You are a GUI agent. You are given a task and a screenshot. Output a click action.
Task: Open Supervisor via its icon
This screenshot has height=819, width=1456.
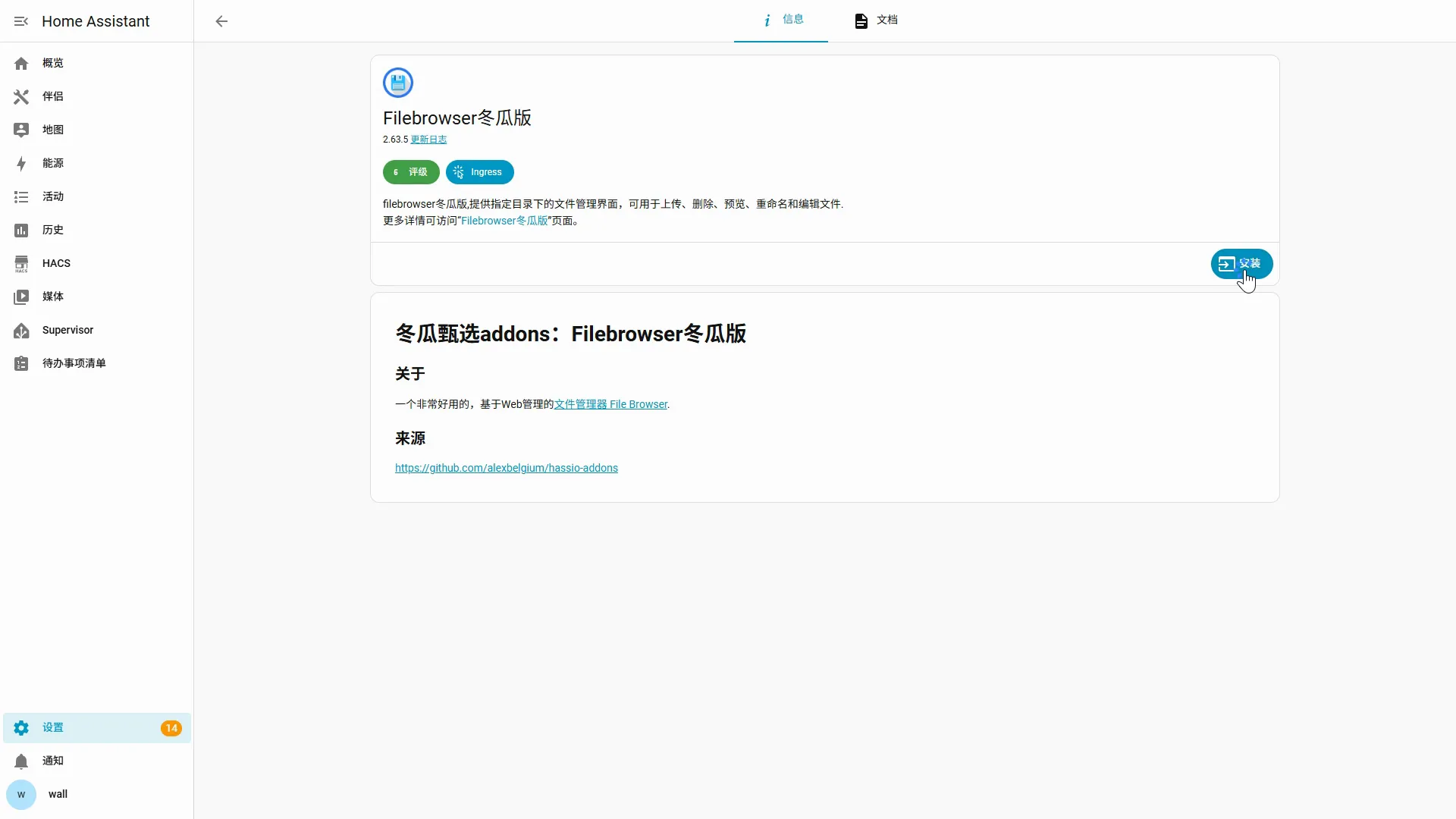tap(21, 331)
